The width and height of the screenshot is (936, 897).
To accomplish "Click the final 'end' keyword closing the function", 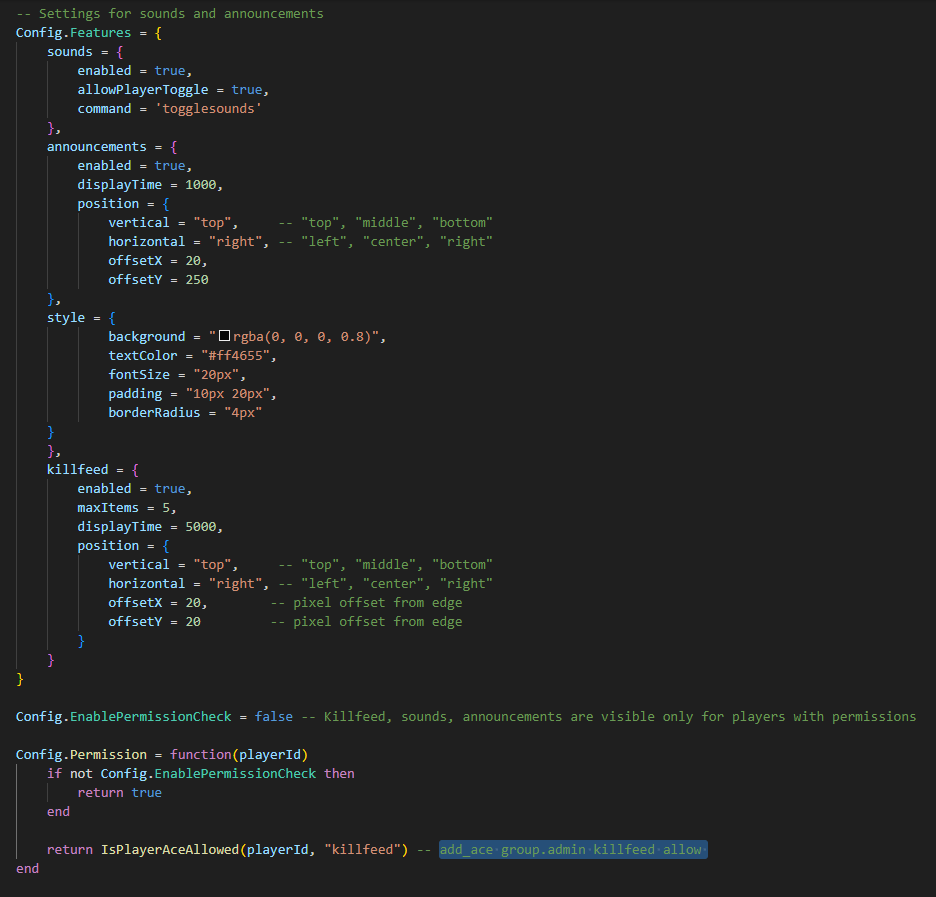I will [27, 868].
